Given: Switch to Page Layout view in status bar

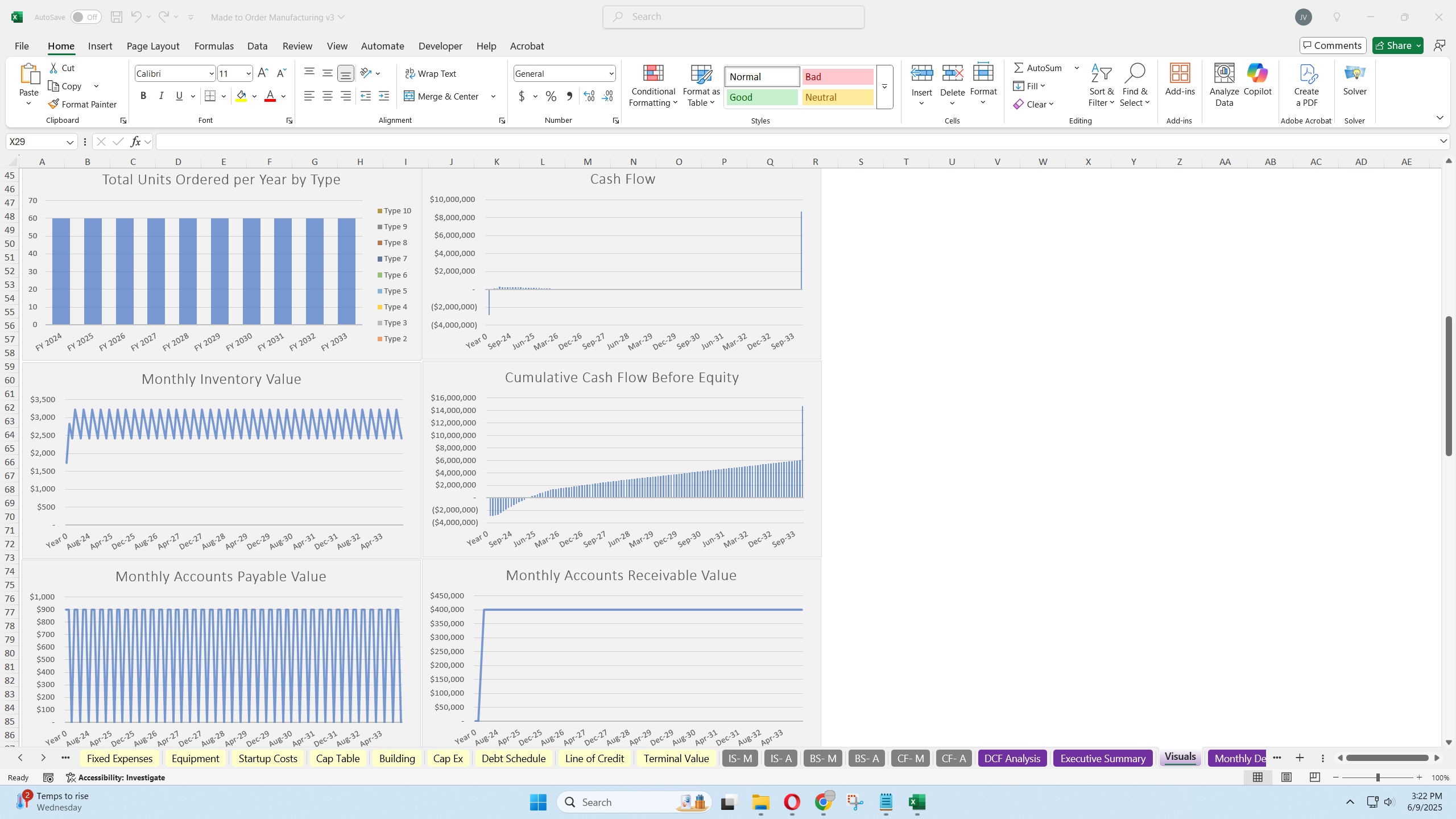Looking at the screenshot, I should [x=1286, y=777].
